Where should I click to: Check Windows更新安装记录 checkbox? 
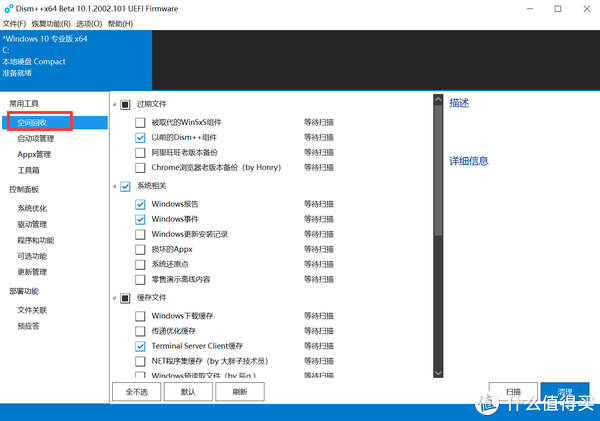click(140, 234)
